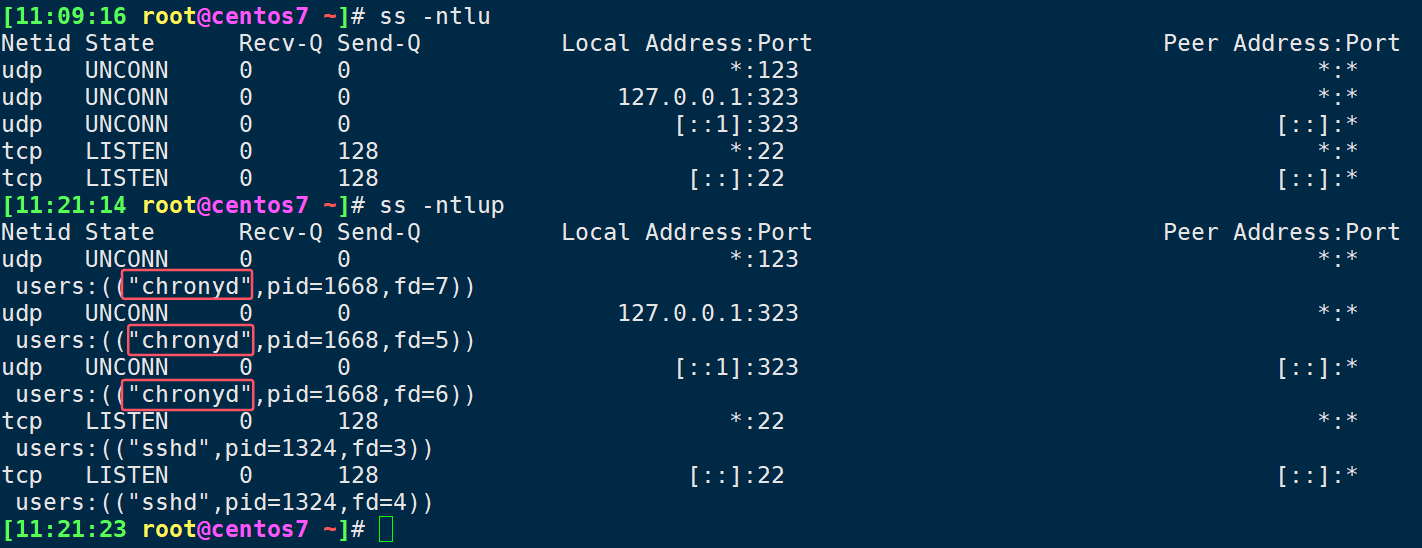Click the green terminal cursor block
The width and height of the screenshot is (1422, 548).
[387, 529]
